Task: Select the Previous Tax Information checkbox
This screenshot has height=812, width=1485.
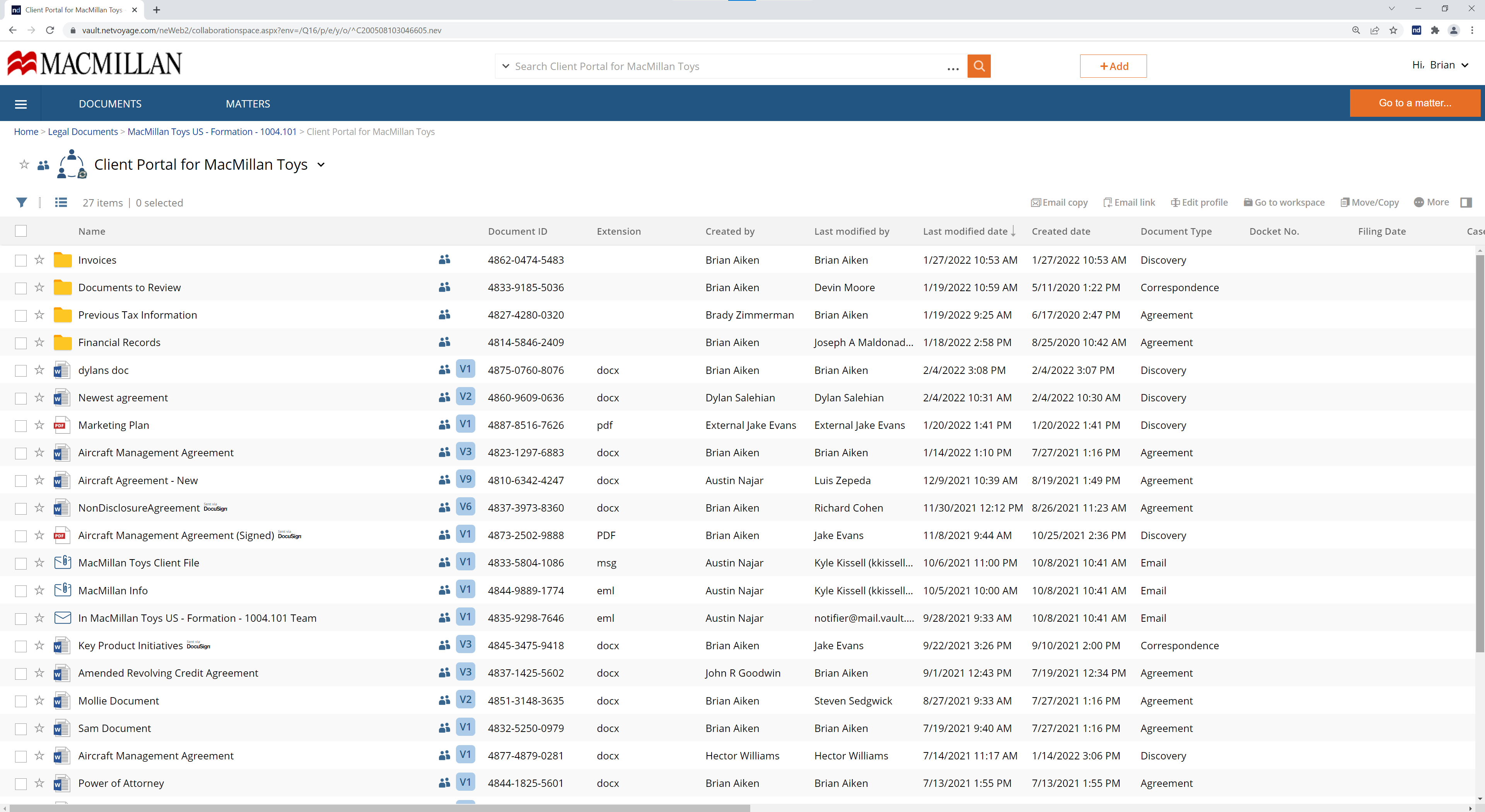Action: (21, 316)
